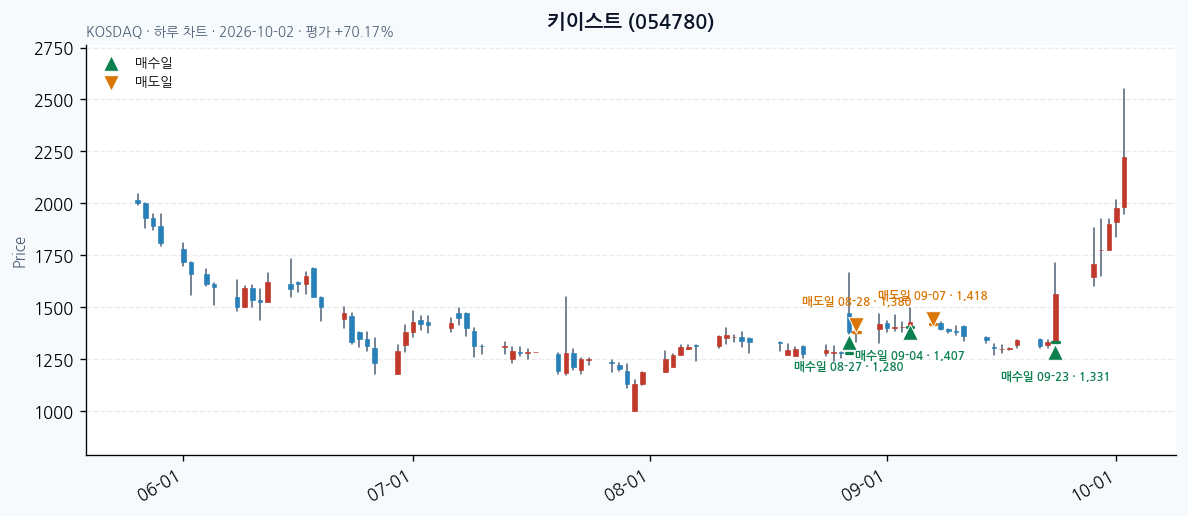1188x516 pixels.
Task: Click y-axis value 2250
Action: coord(55,152)
